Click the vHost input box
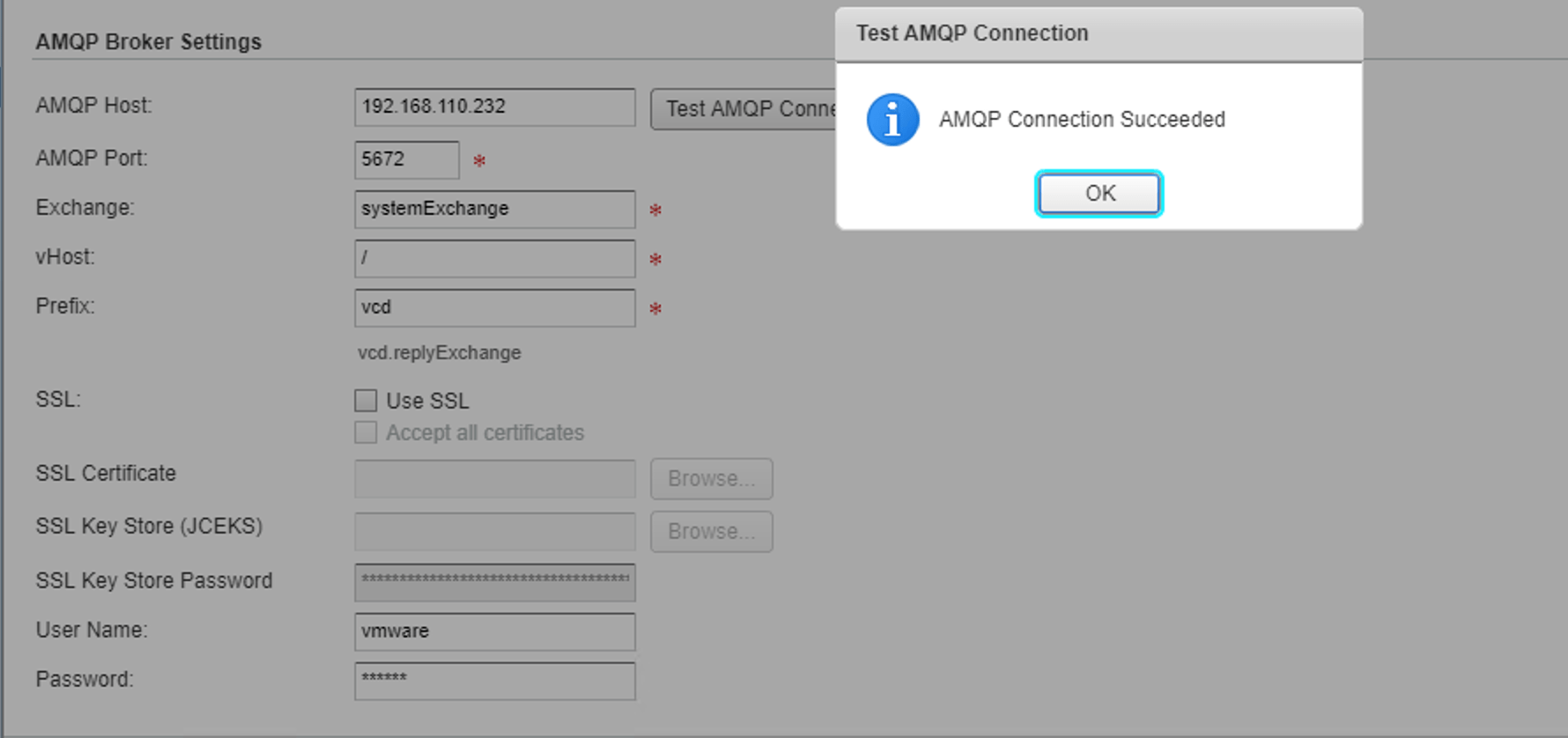Image resolution: width=1568 pixels, height=738 pixels. pos(494,259)
